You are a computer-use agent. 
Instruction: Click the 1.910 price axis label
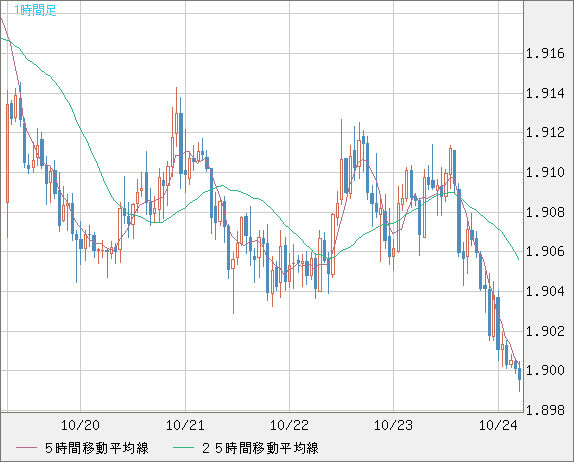click(545, 172)
